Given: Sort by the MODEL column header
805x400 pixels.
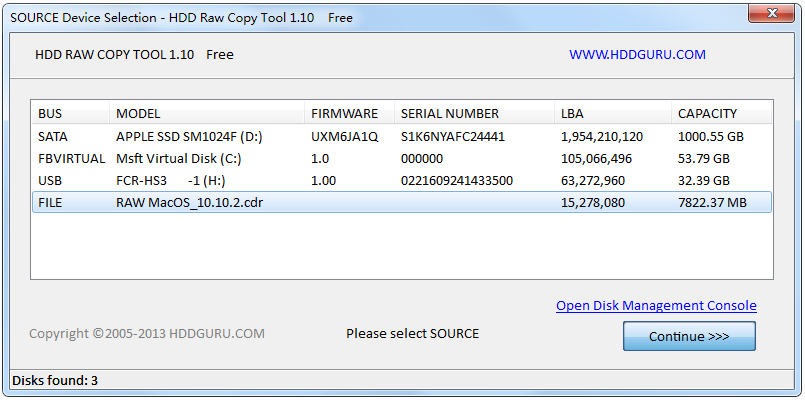Looking at the screenshot, I should click(207, 113).
